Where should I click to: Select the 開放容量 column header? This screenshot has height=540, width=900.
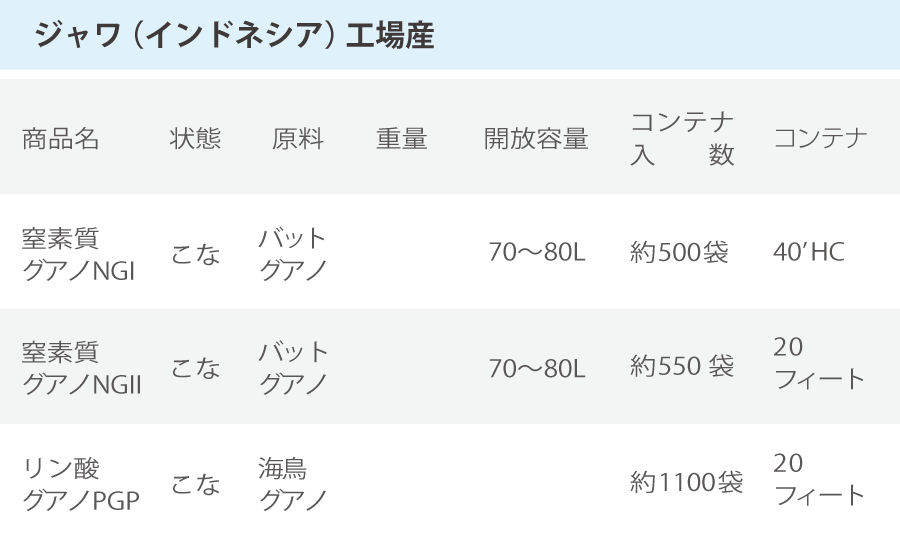536,139
